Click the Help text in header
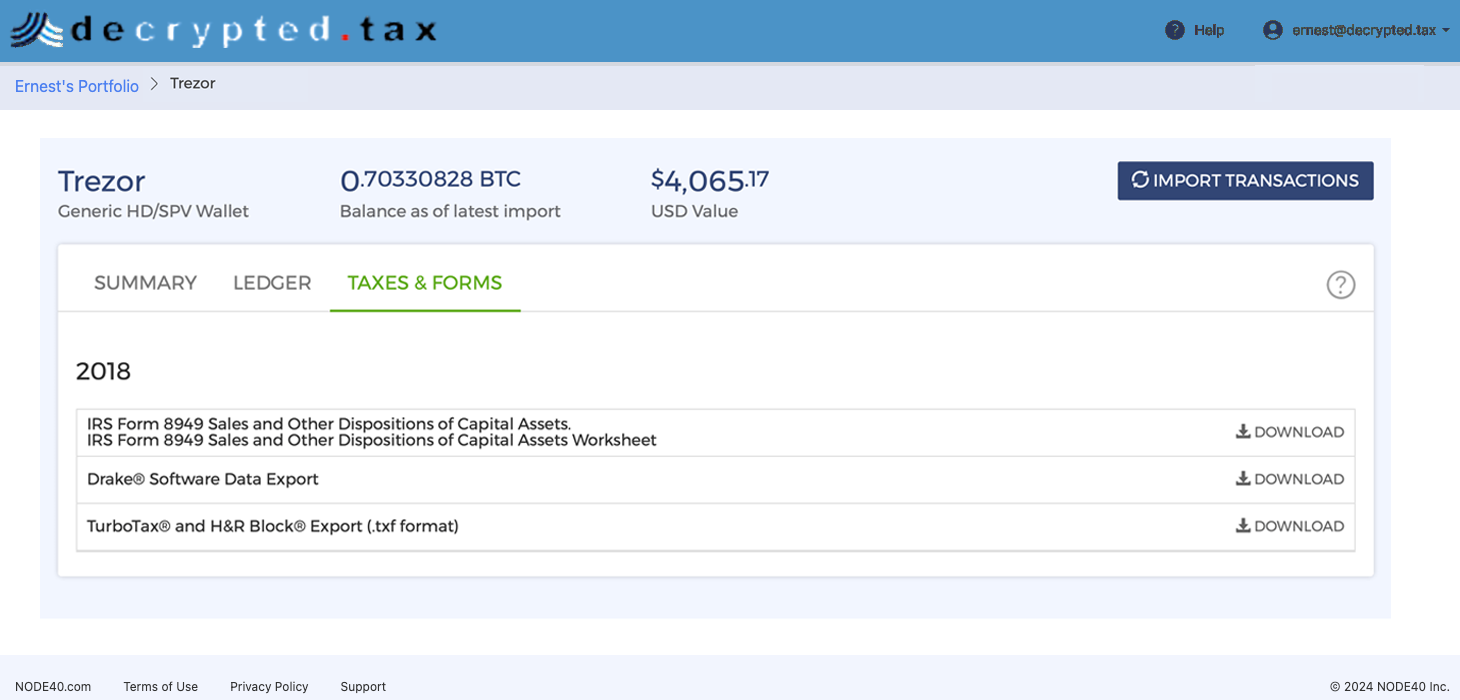 (1209, 30)
